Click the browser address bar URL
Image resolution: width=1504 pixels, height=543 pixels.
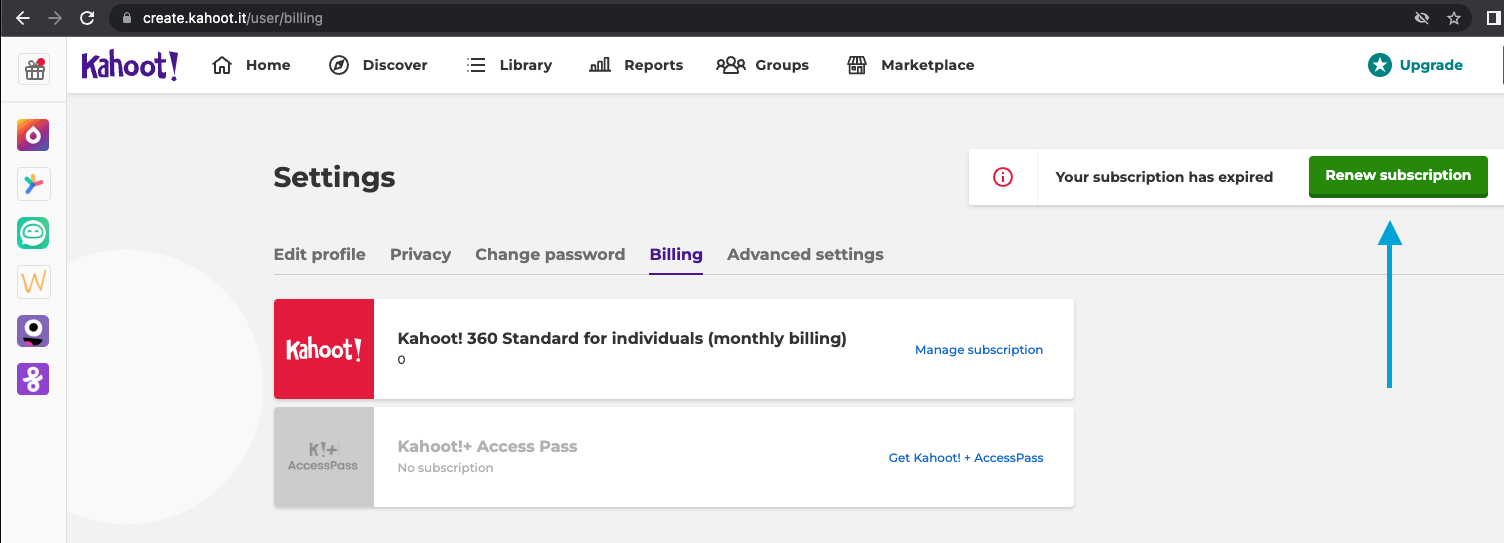tap(233, 18)
